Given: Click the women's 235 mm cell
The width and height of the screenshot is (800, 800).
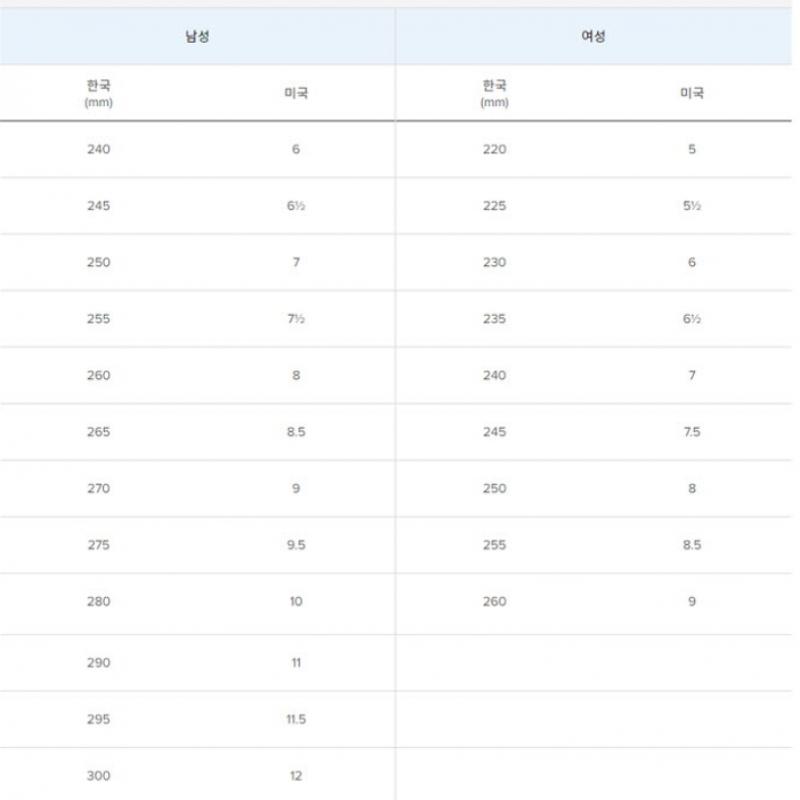Looking at the screenshot, I should tap(494, 319).
